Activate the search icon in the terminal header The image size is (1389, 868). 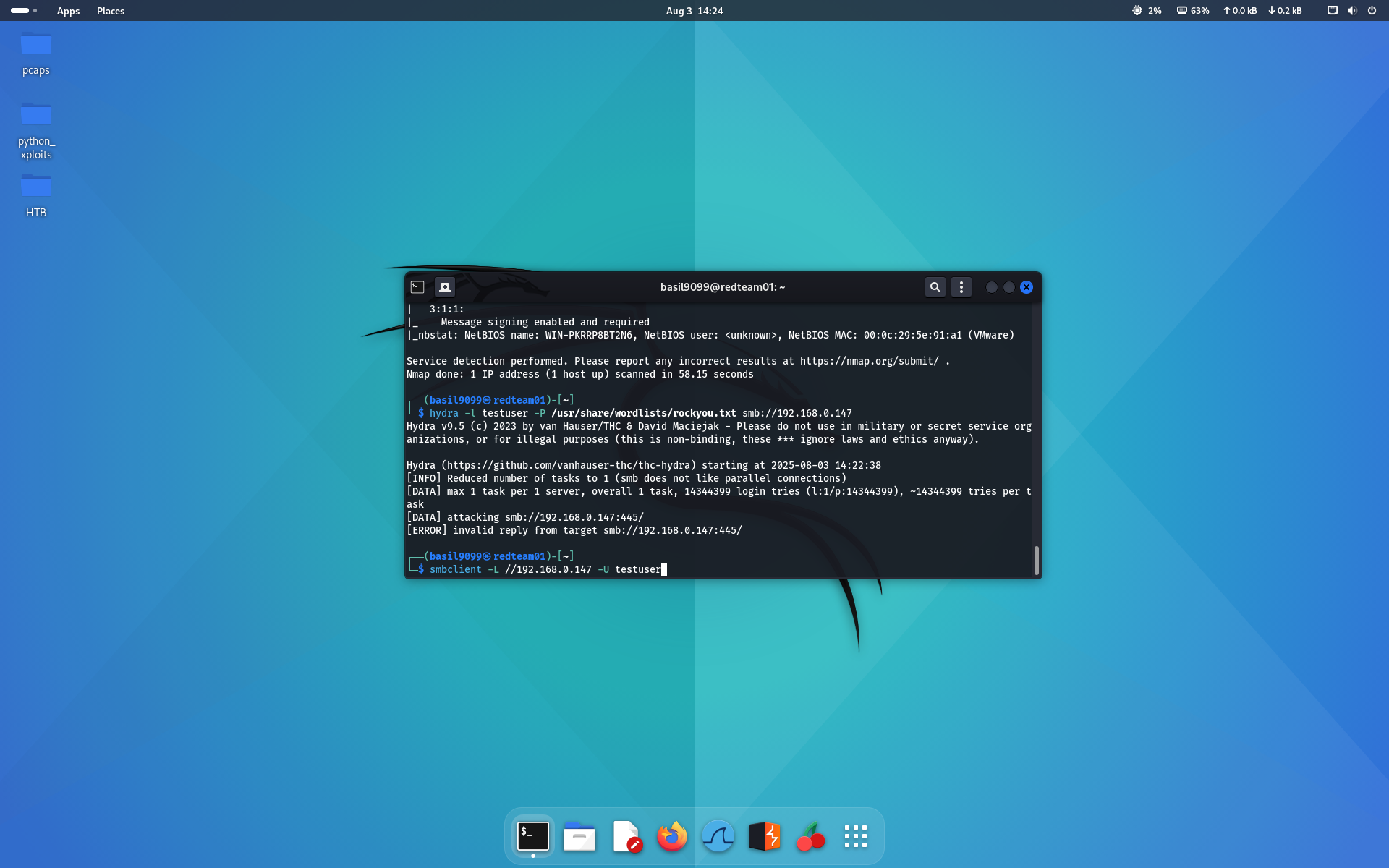935,286
